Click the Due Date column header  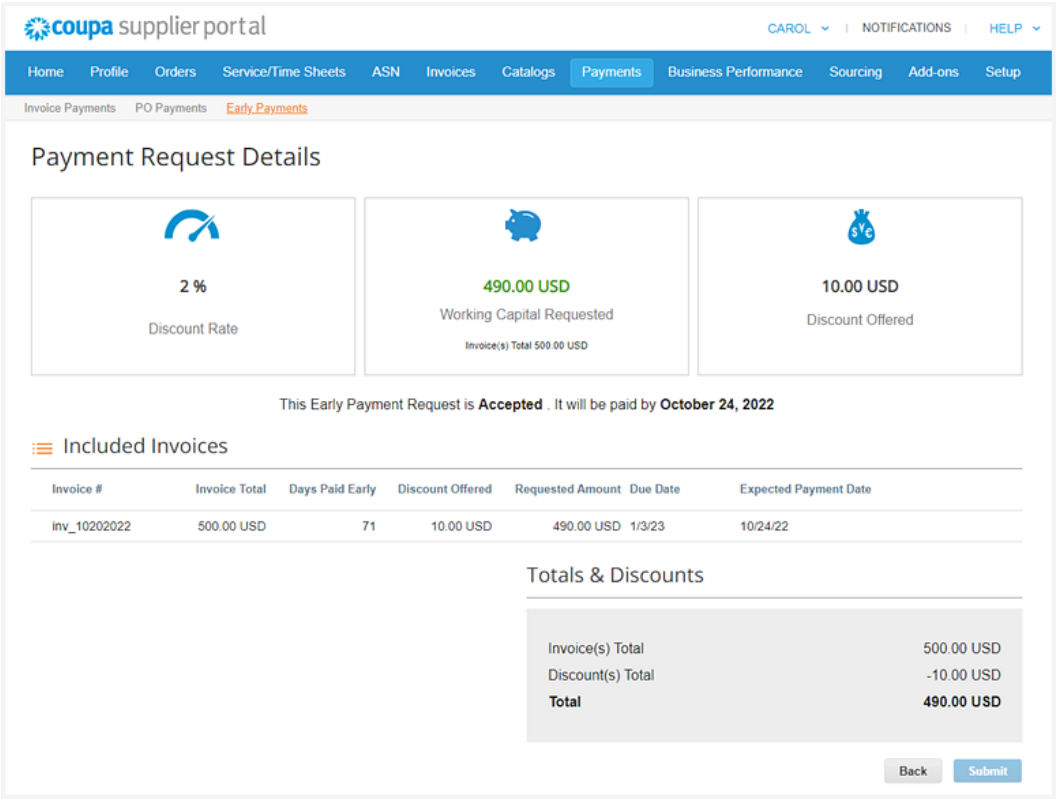click(x=655, y=489)
